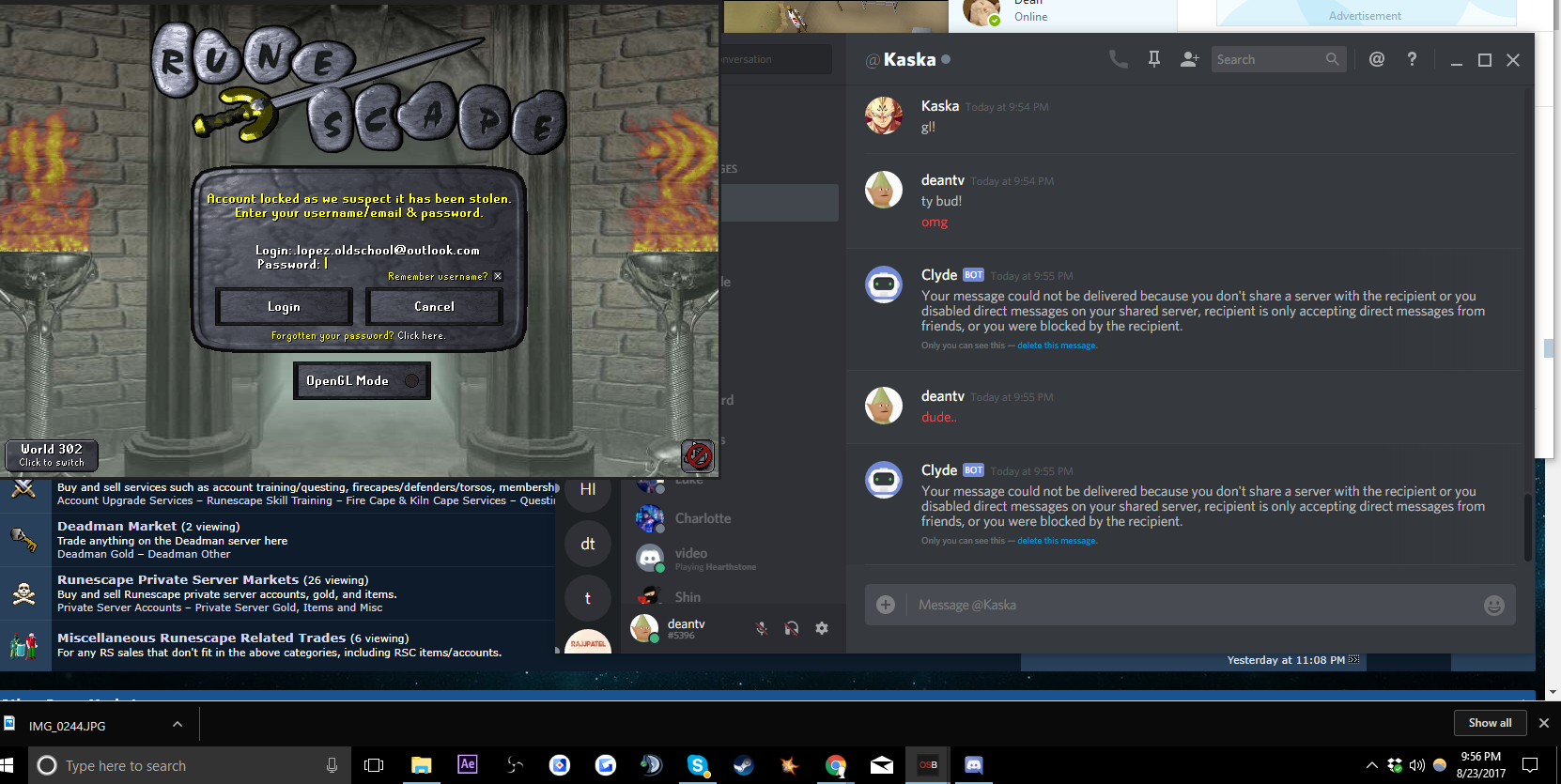Image resolution: width=1561 pixels, height=784 pixels.
Task: Select the dt server icon
Action: pyautogui.click(x=588, y=544)
